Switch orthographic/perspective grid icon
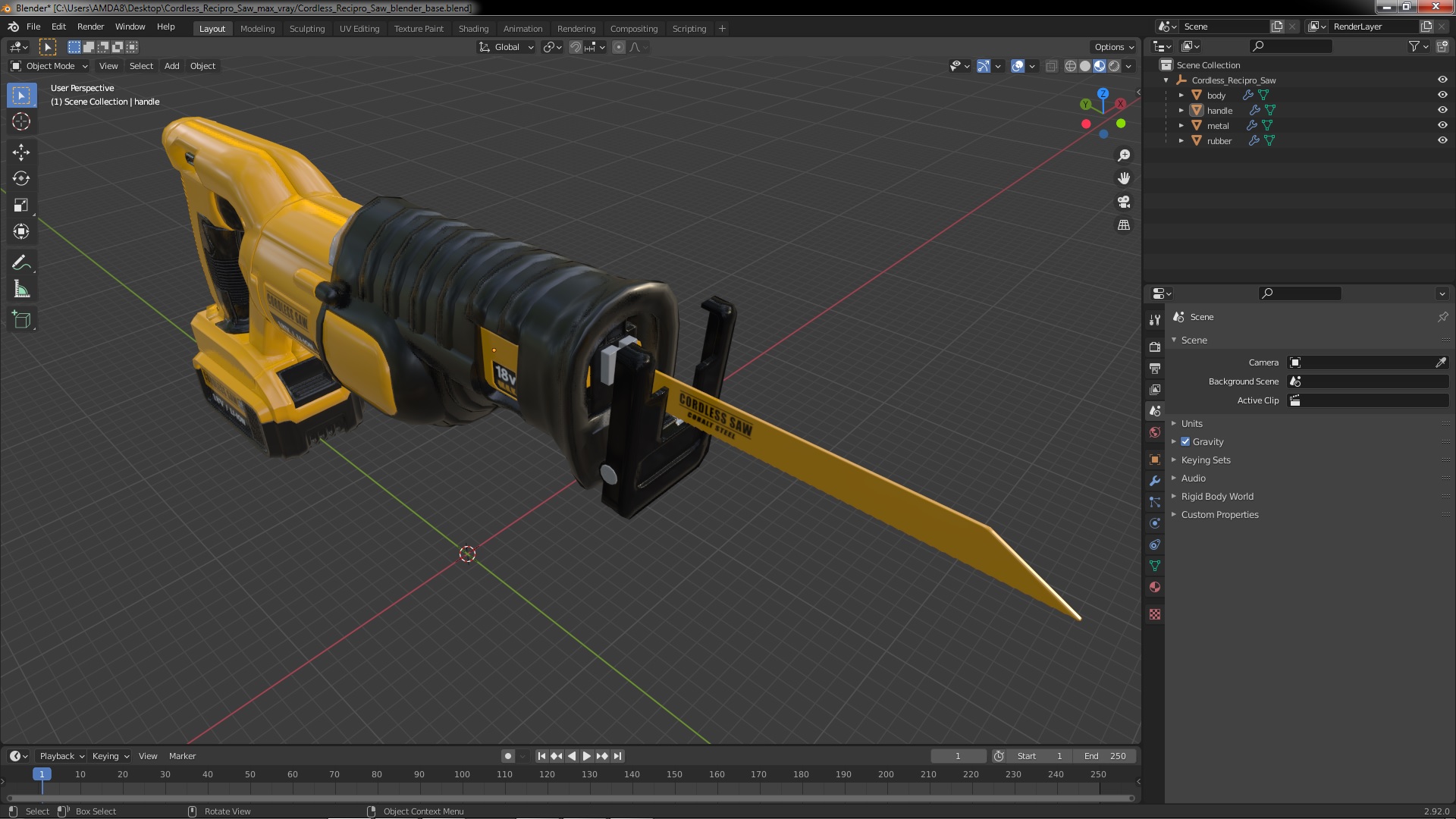 click(x=1124, y=225)
